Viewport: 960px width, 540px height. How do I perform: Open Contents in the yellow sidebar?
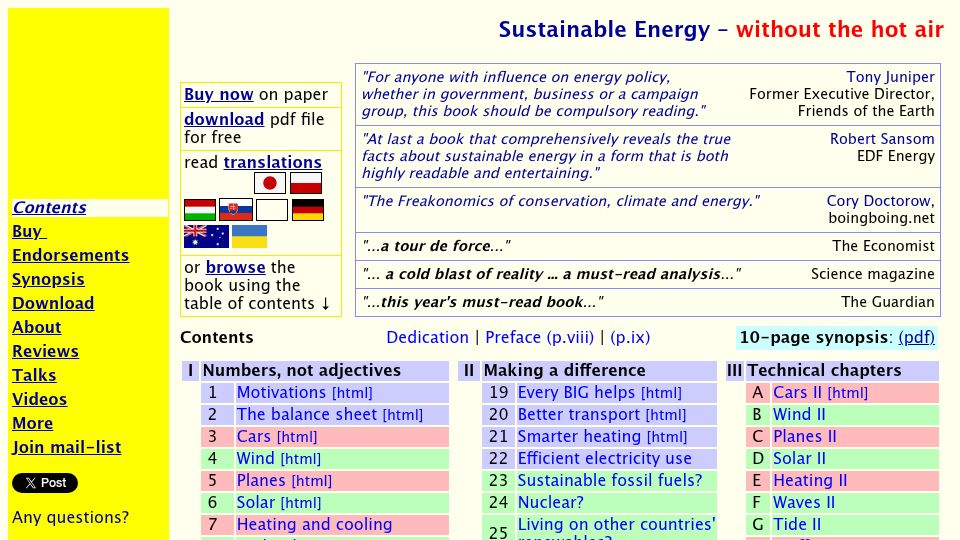click(49, 208)
